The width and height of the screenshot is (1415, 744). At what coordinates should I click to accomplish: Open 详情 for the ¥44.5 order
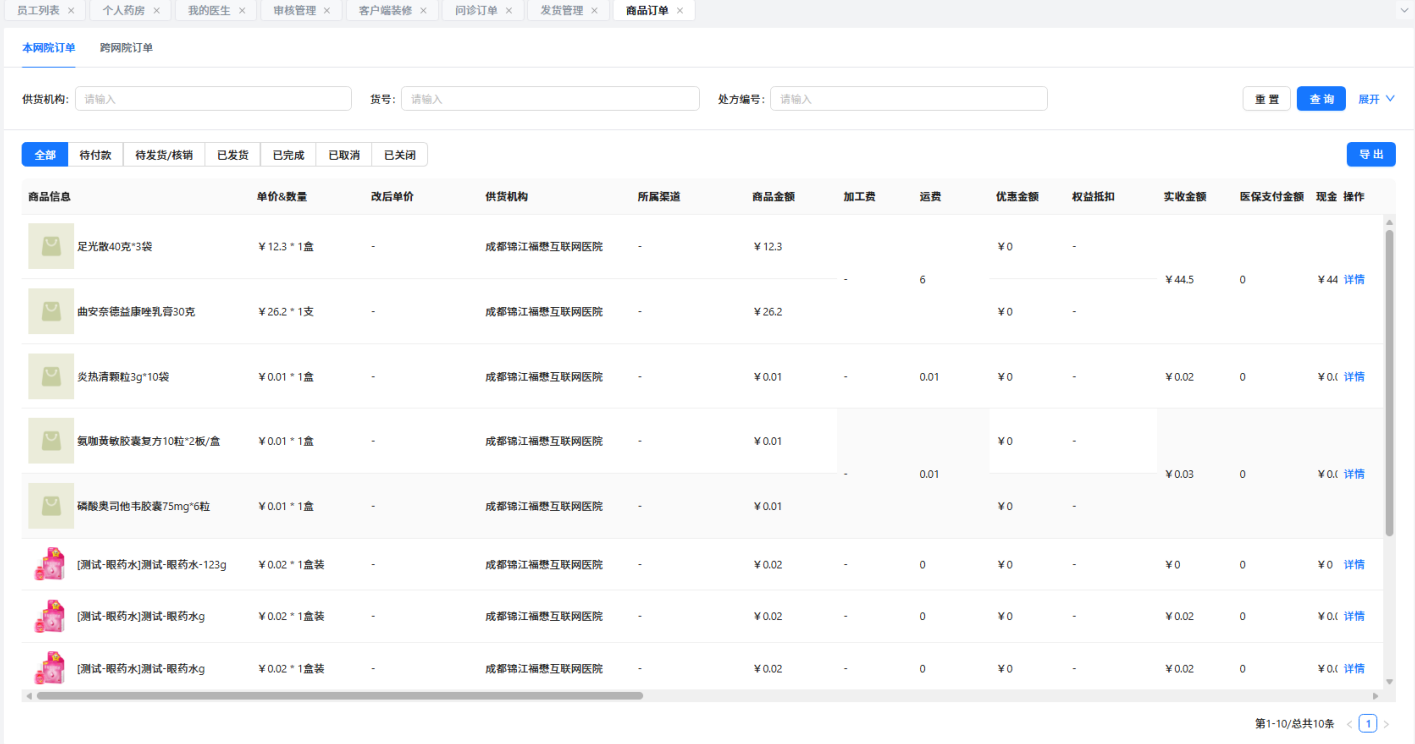(x=1354, y=279)
